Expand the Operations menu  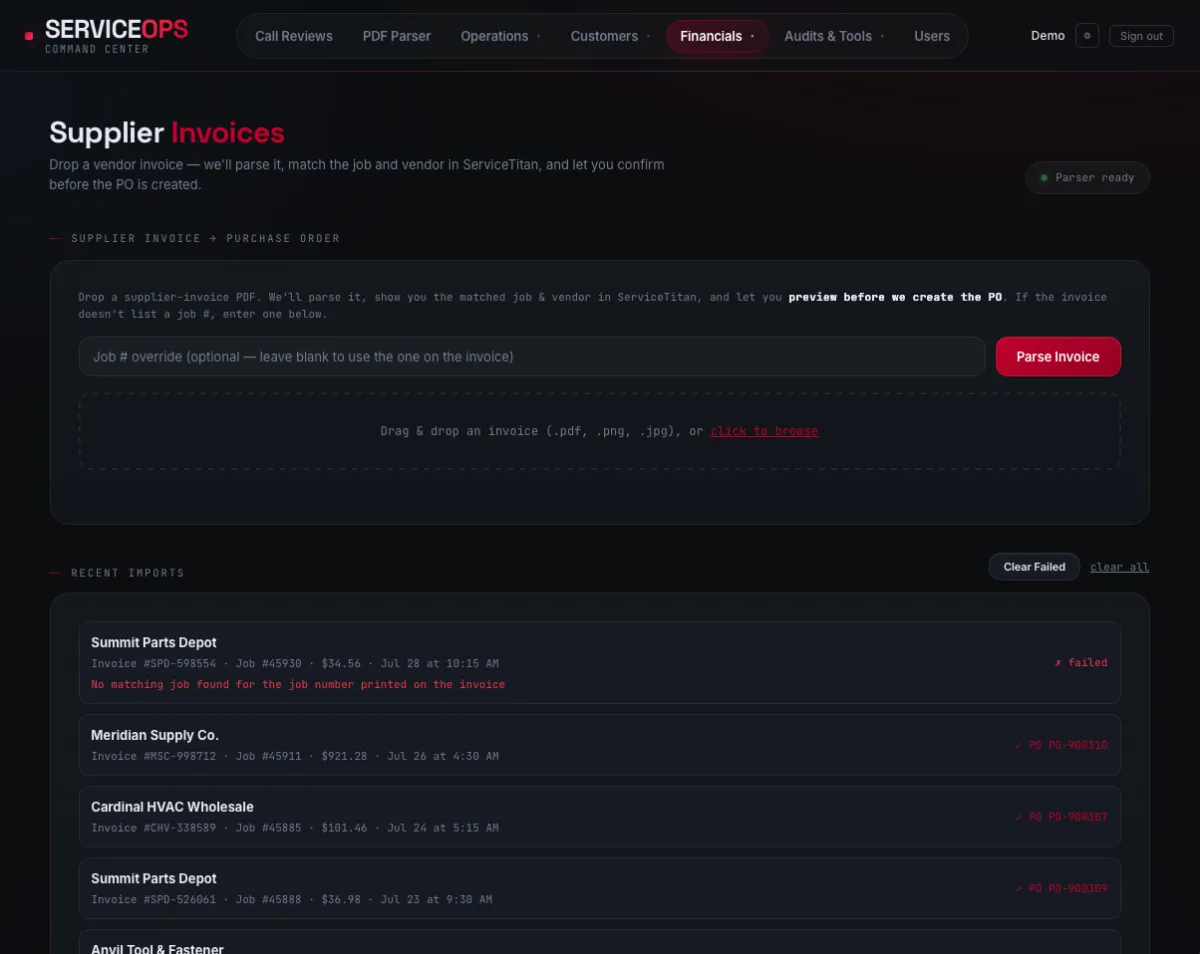click(500, 36)
